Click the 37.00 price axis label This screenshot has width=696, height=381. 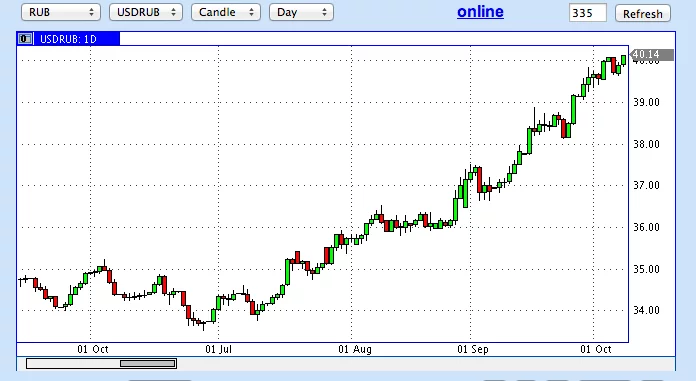point(646,185)
